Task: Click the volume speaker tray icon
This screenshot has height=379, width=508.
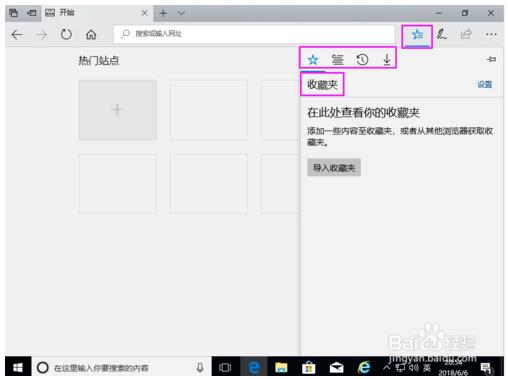Action: point(413,368)
